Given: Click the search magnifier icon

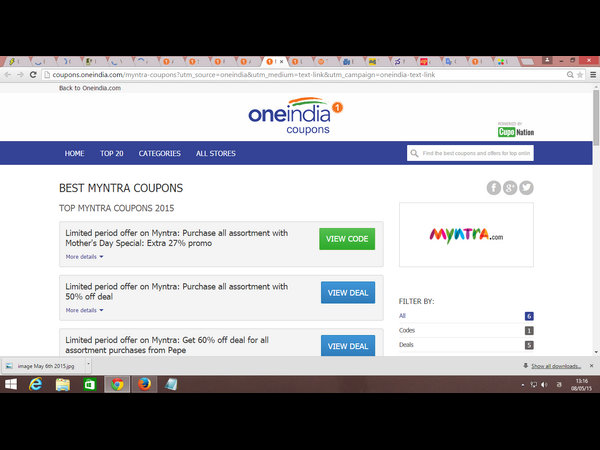Looking at the screenshot, I should pos(415,153).
